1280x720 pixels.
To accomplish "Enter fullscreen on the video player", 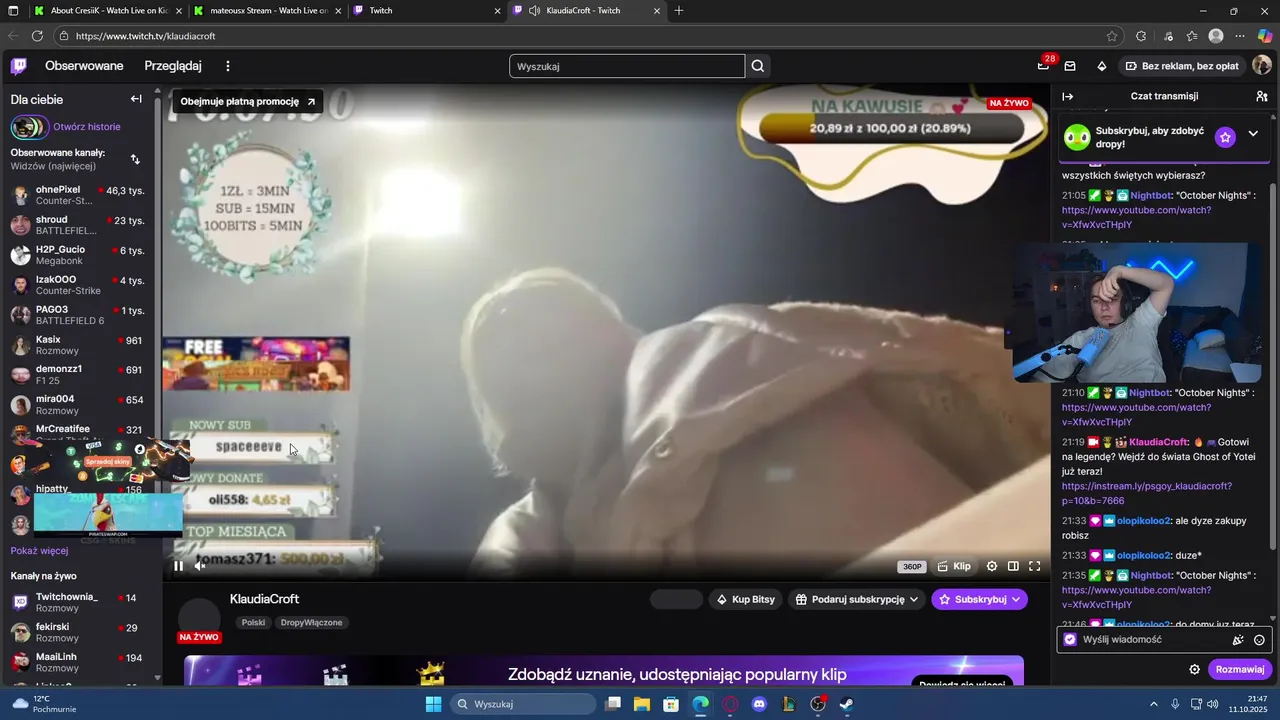I will pyautogui.click(x=1035, y=566).
